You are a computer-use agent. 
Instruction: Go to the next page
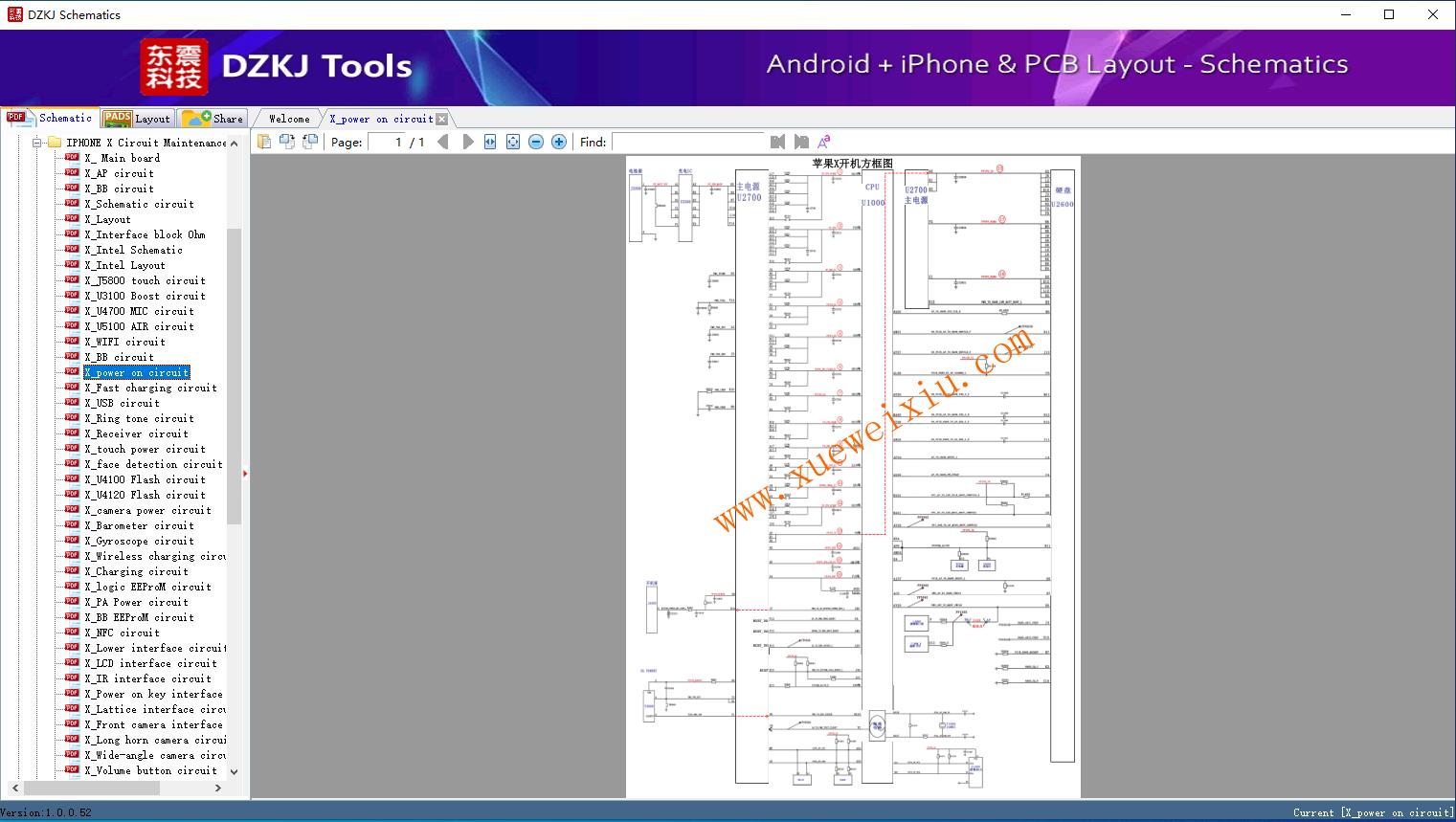click(x=467, y=142)
